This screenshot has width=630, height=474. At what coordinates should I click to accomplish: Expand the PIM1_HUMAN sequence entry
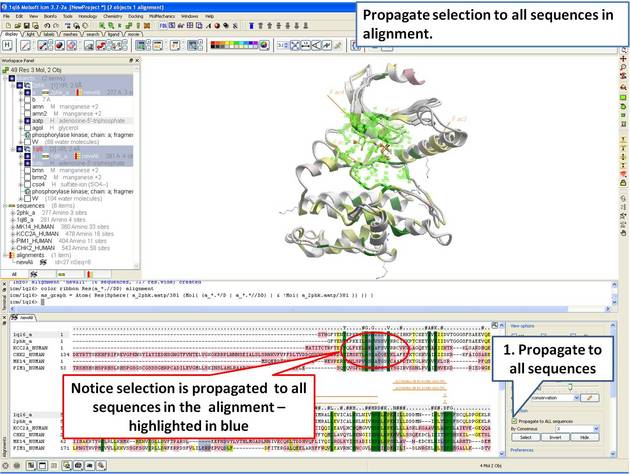point(13,241)
